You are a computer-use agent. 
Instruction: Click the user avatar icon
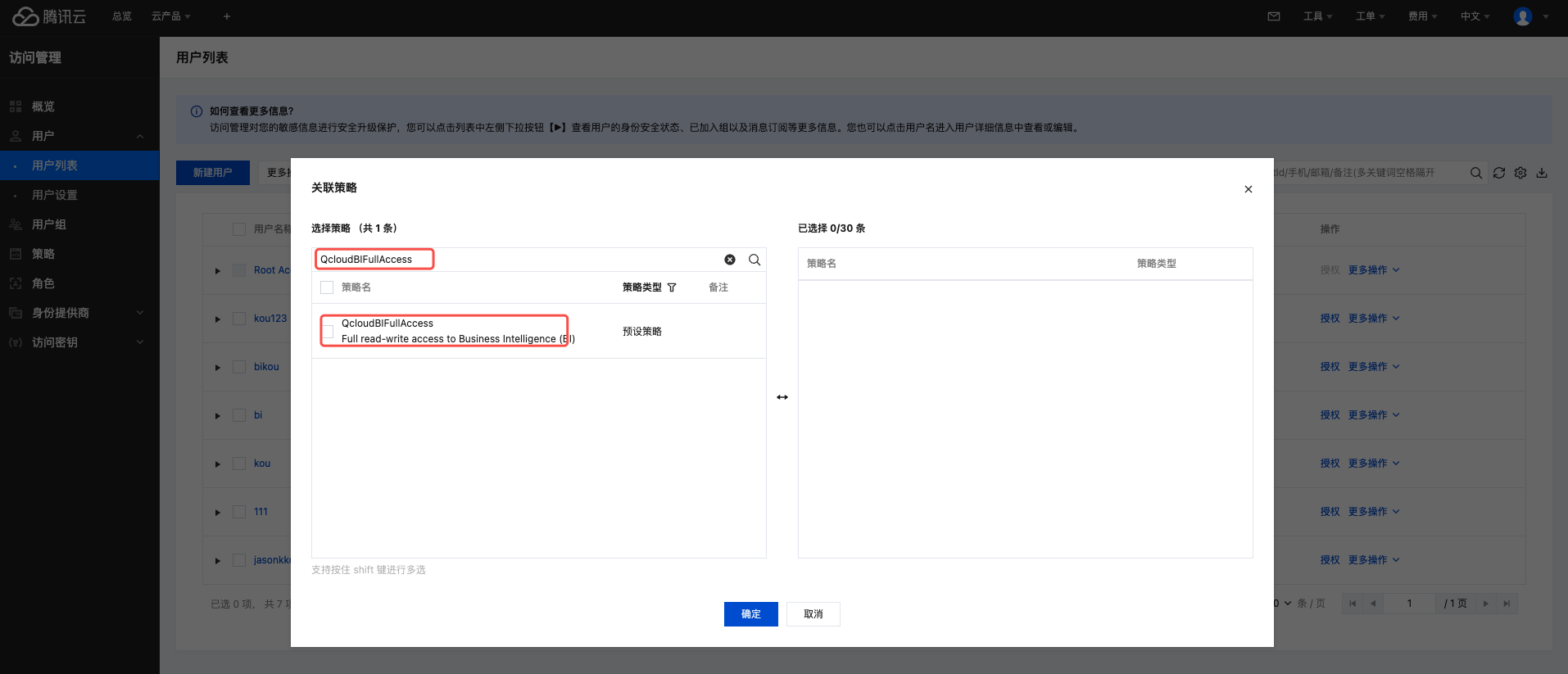(1523, 16)
